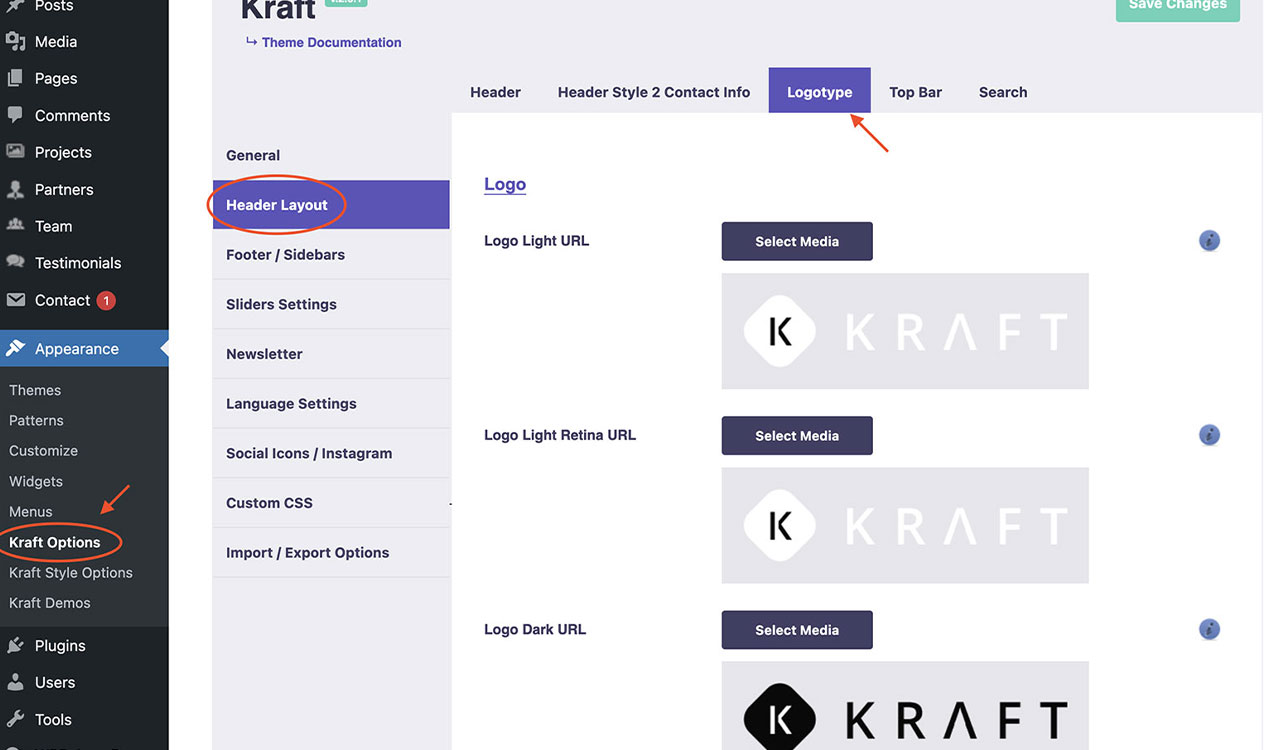The width and height of the screenshot is (1265, 750).
Task: Click the Plugins plug icon
Action: pyautogui.click(x=15, y=646)
